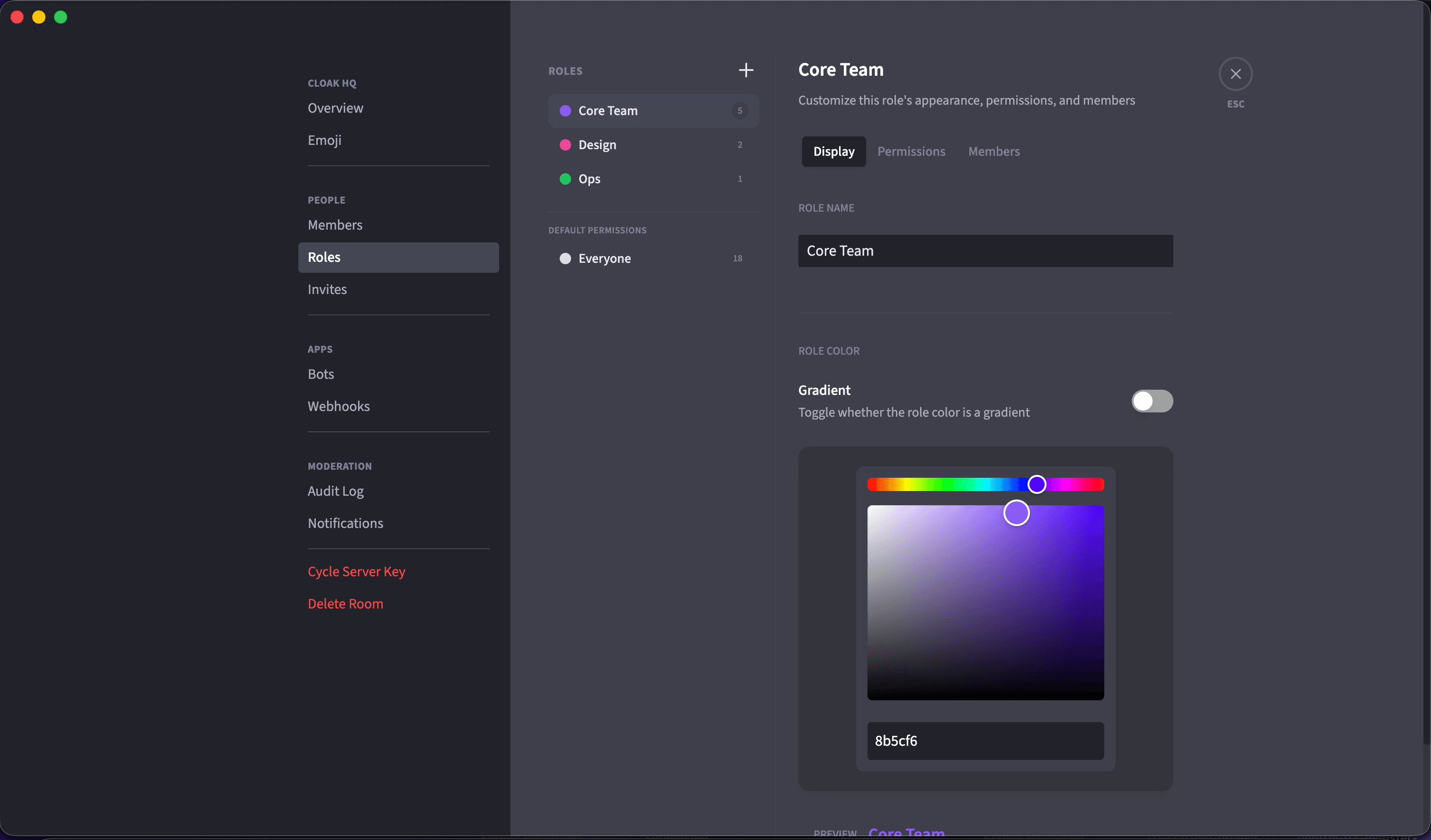Select Roles in the sidebar
Screen dimensions: 1431x840
point(398,257)
